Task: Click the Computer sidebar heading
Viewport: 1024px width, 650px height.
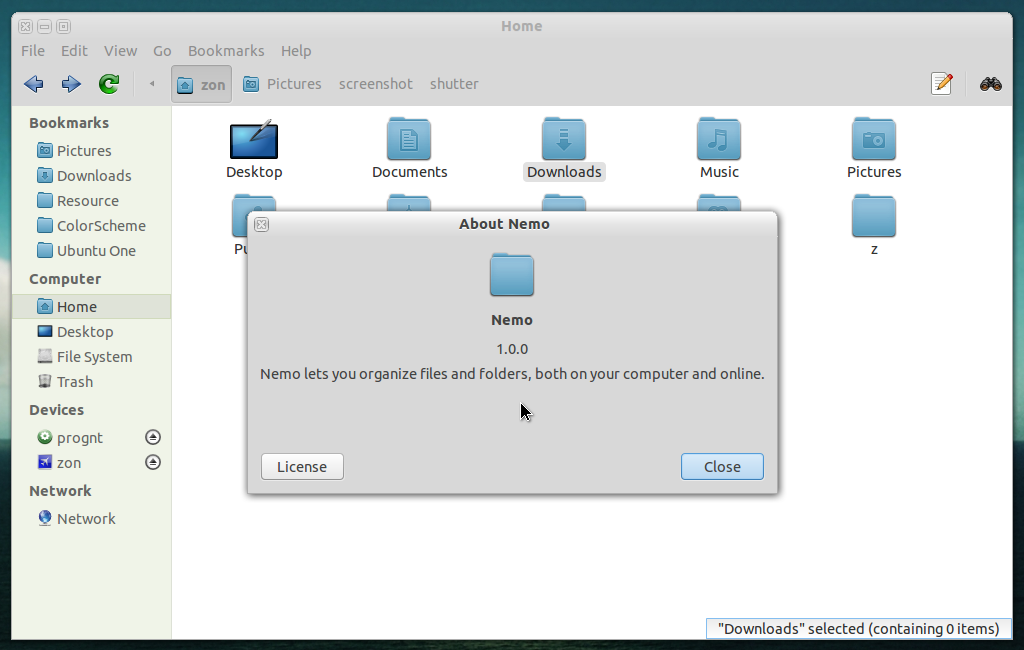Action: (65, 279)
